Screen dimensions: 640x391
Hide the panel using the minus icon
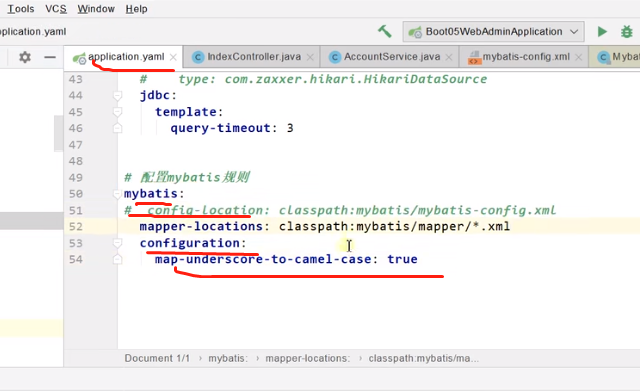[50, 57]
